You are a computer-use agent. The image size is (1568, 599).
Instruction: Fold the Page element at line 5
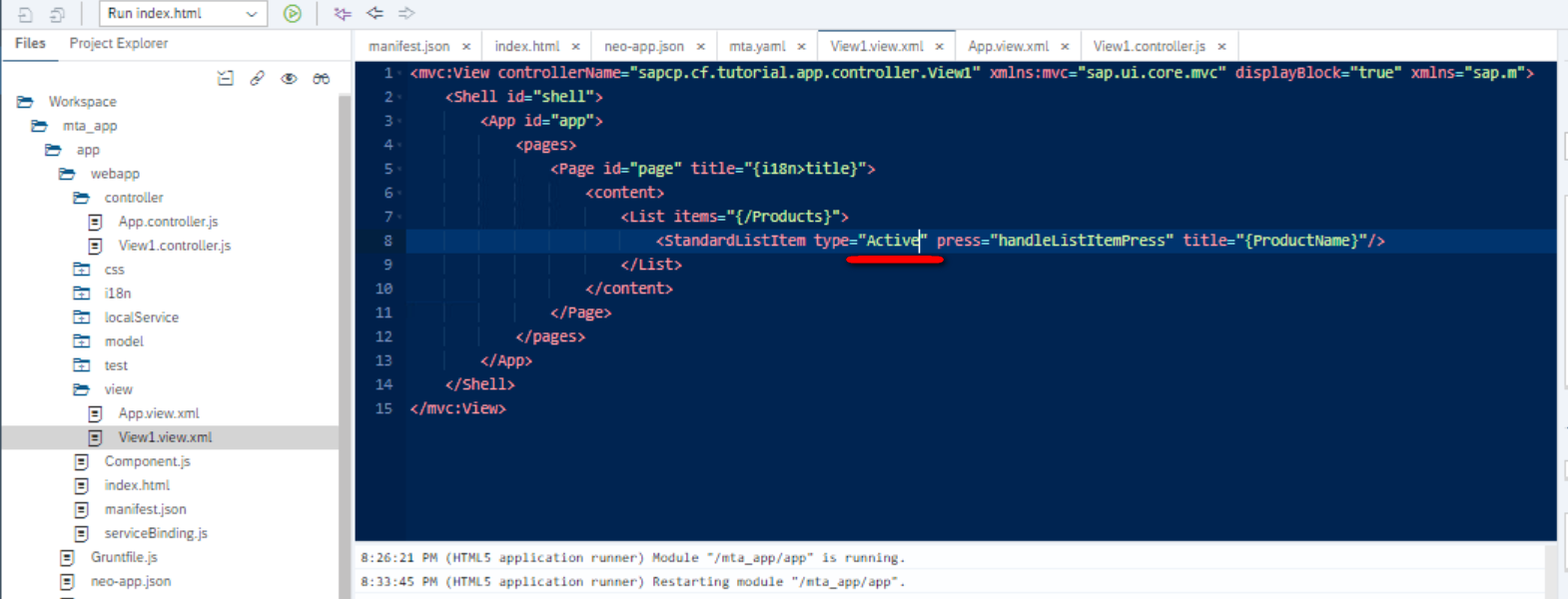[x=400, y=169]
